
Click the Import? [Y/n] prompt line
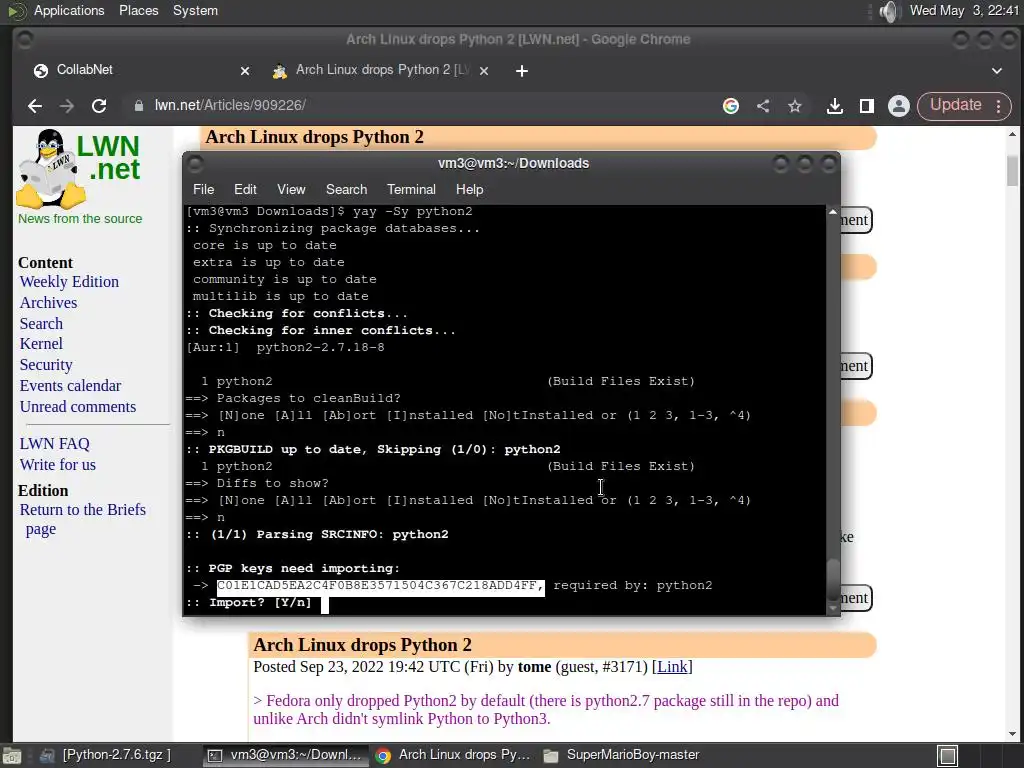pos(260,603)
